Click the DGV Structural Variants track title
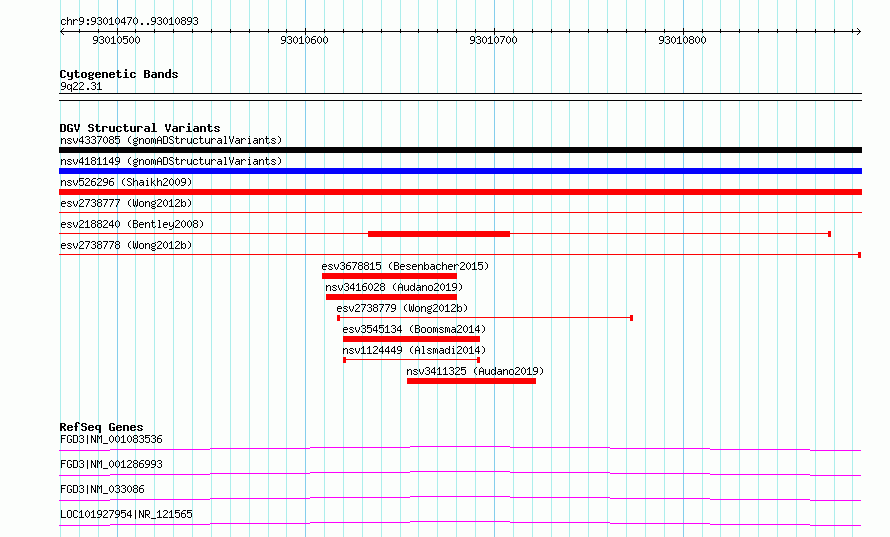890x537 pixels. (x=140, y=128)
